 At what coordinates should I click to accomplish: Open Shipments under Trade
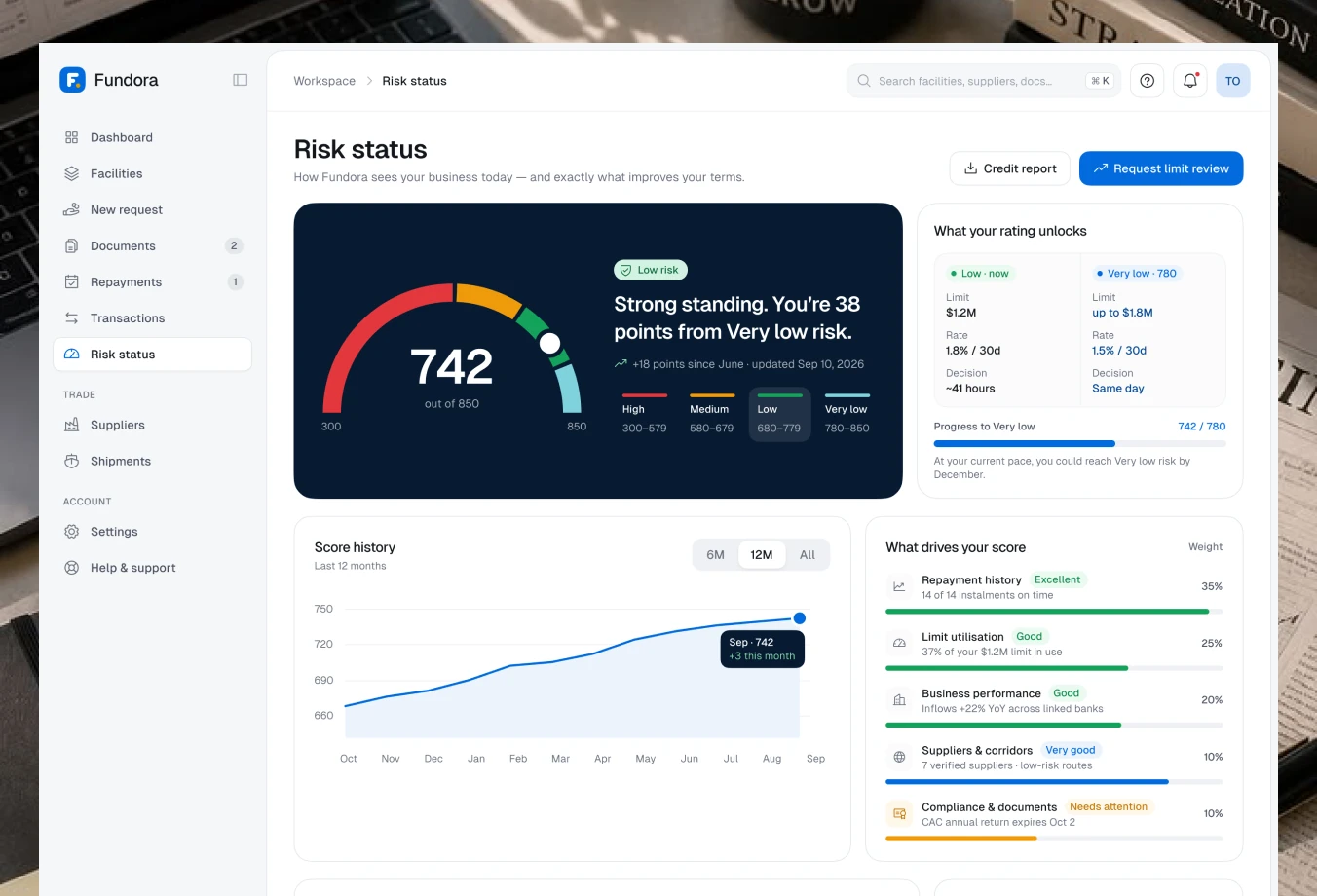152,461
